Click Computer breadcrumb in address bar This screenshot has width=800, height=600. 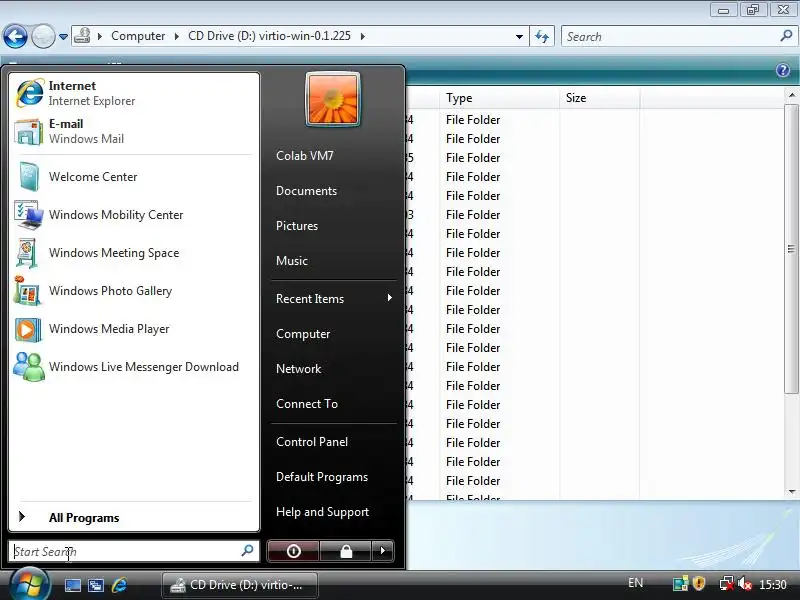pos(138,36)
